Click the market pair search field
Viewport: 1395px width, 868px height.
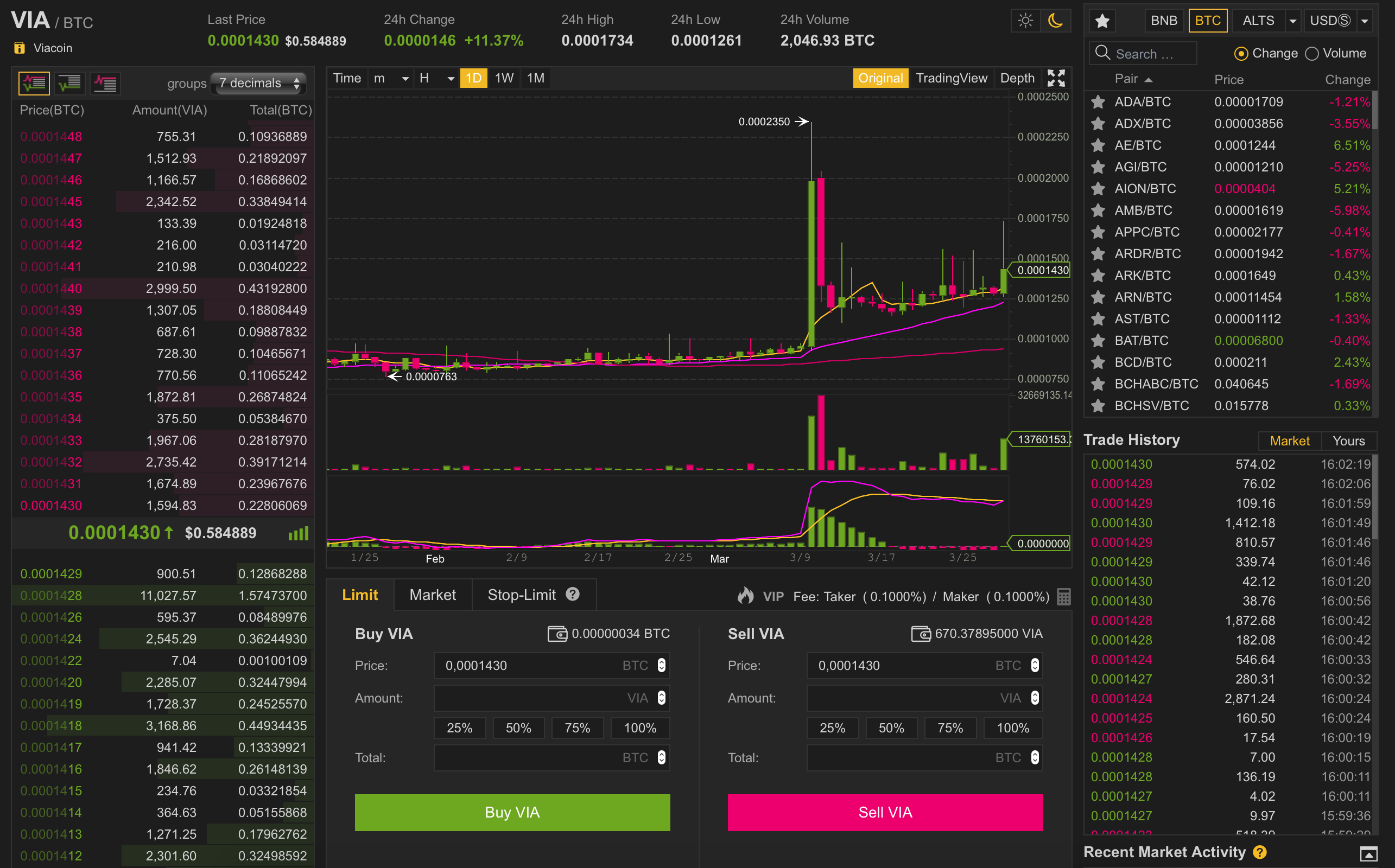tap(1143, 53)
